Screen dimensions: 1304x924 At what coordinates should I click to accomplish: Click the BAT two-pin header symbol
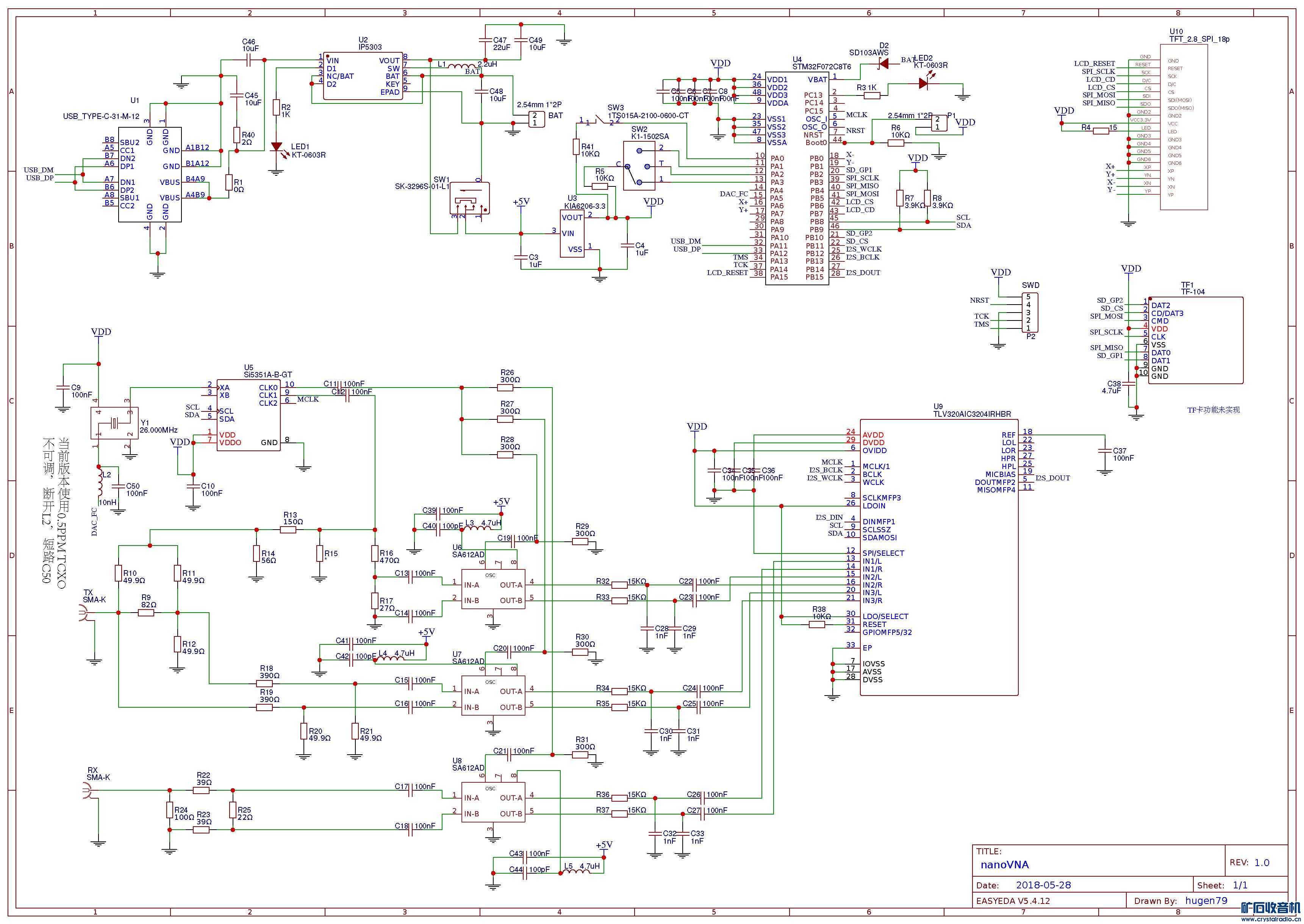pyautogui.click(x=536, y=119)
